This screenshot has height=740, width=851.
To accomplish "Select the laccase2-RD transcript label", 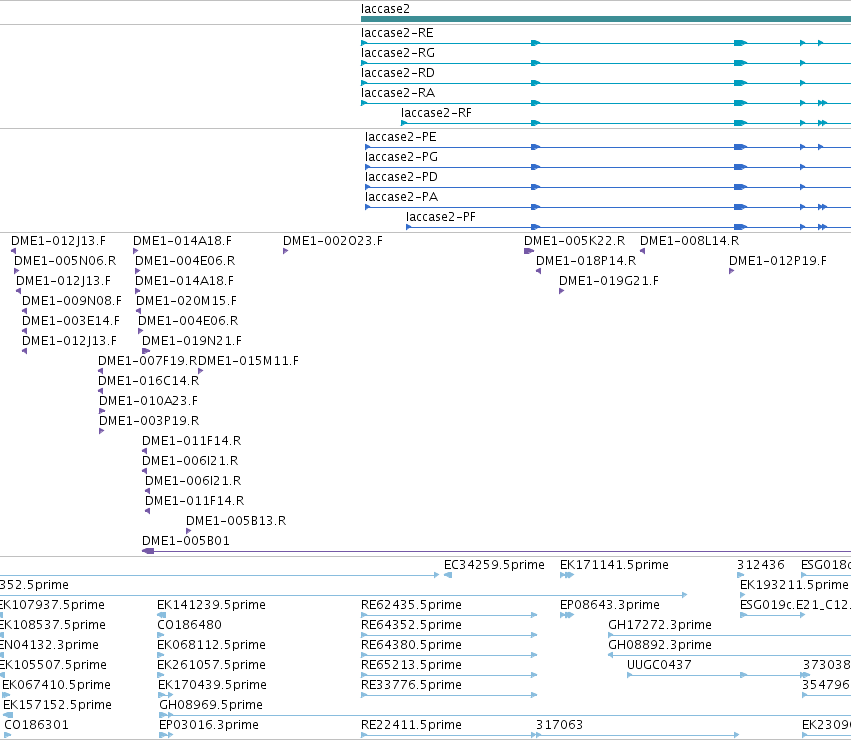I will 398,73.
